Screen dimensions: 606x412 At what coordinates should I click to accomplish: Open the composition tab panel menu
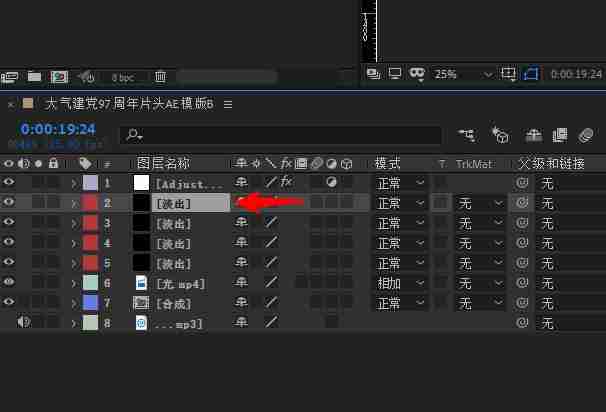[228, 104]
